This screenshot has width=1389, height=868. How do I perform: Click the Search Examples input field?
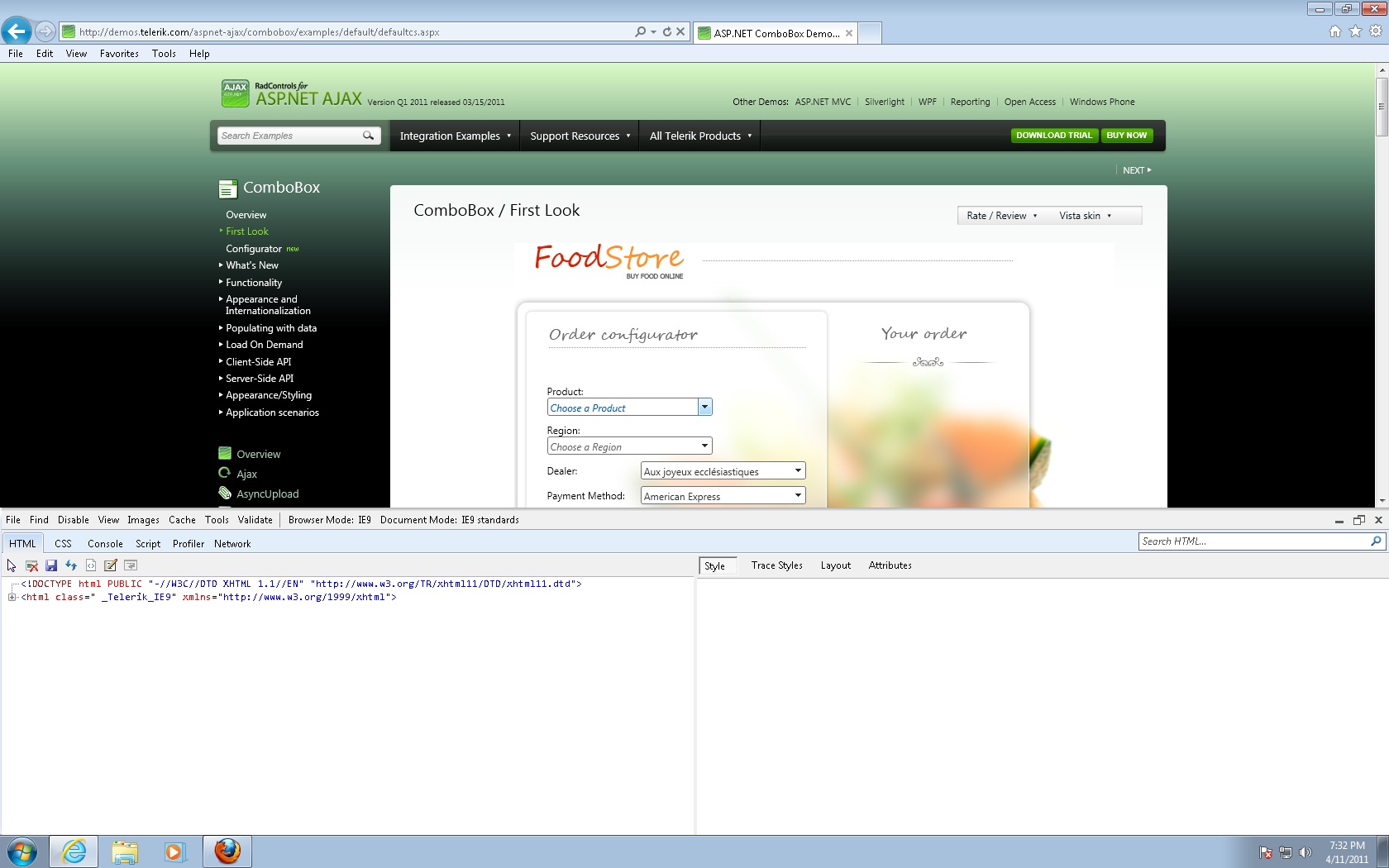click(289, 136)
